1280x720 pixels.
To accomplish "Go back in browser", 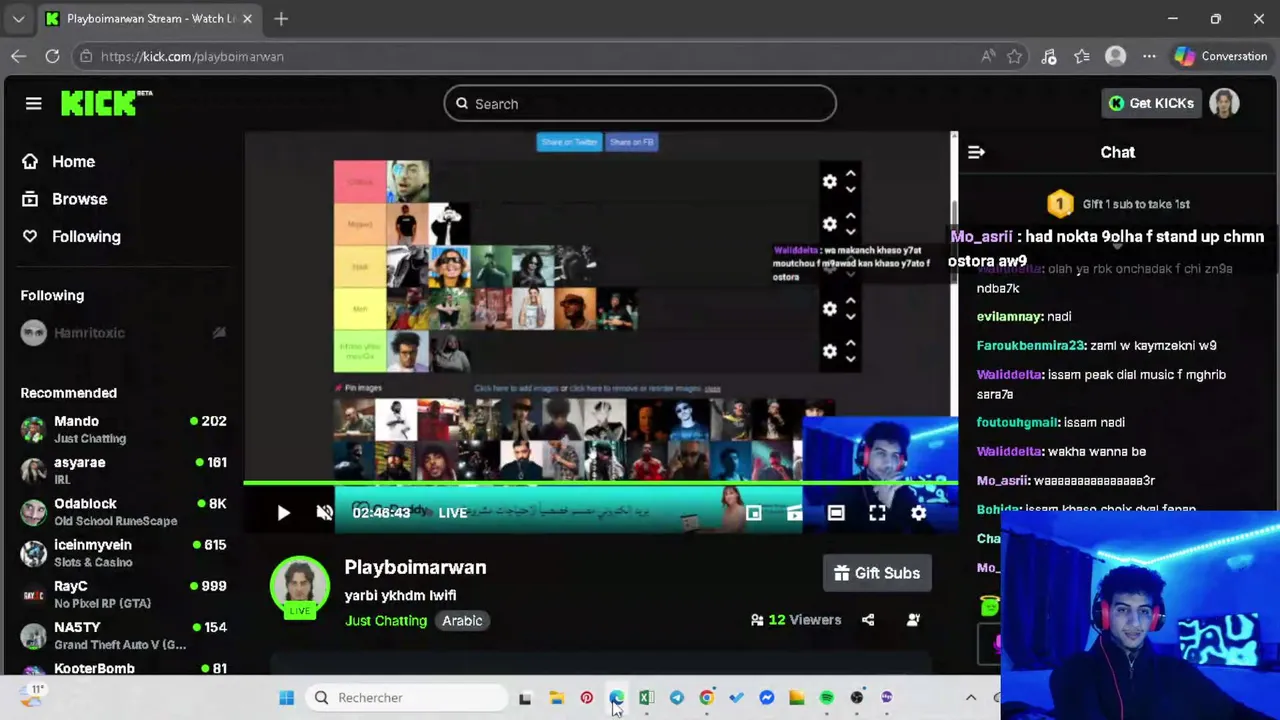I will click(x=18, y=57).
